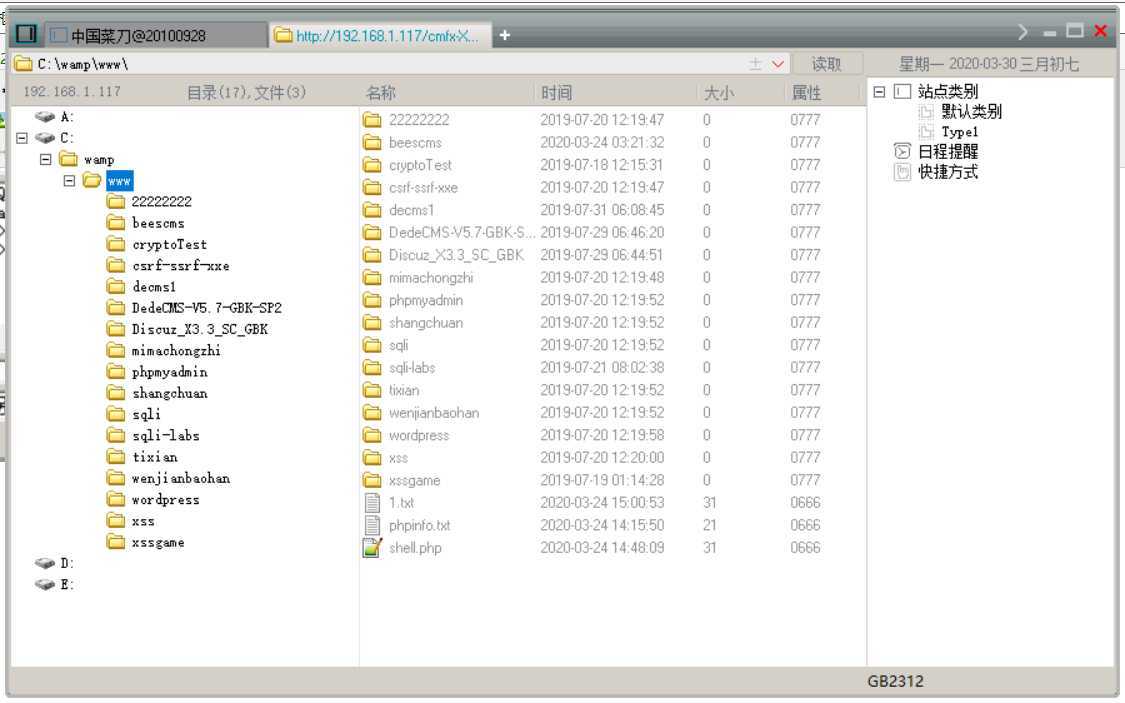
Task: Click the xssgame folder icon in the tree
Action: [x=116, y=542]
